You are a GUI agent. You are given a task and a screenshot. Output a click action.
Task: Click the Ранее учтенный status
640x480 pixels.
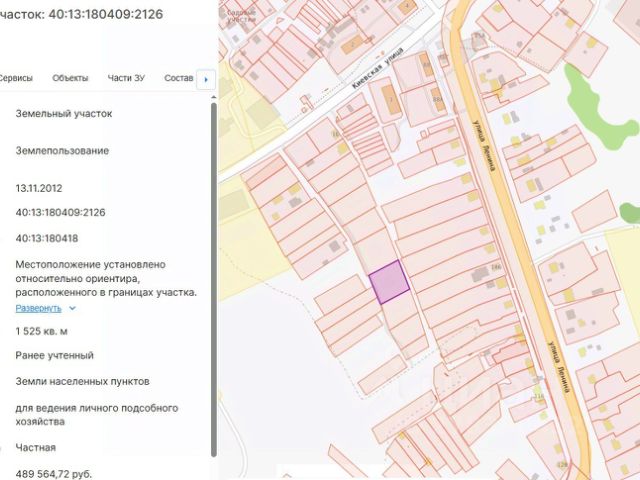[x=54, y=356]
